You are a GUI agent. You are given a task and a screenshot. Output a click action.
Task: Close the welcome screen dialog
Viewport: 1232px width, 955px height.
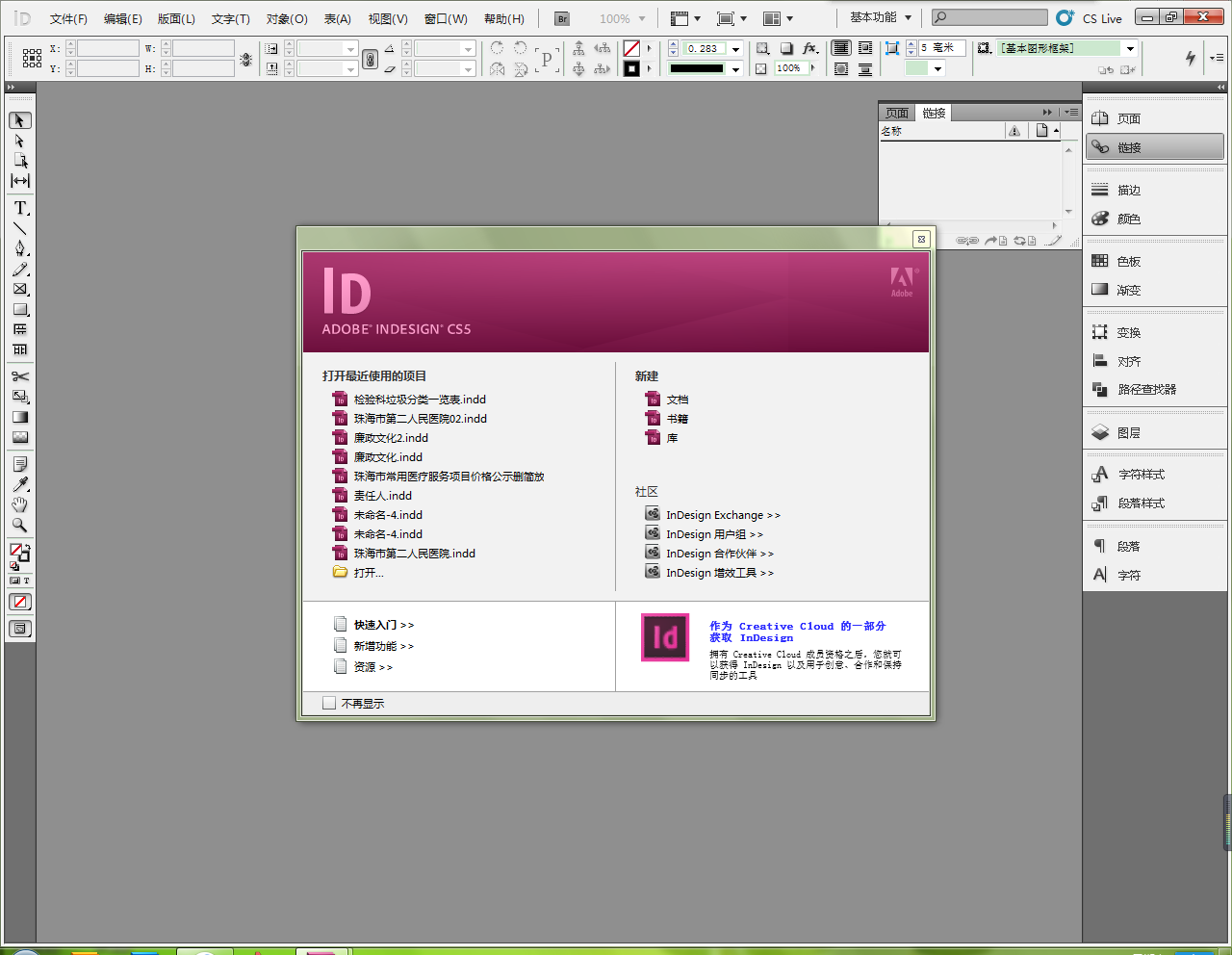pyautogui.click(x=921, y=239)
